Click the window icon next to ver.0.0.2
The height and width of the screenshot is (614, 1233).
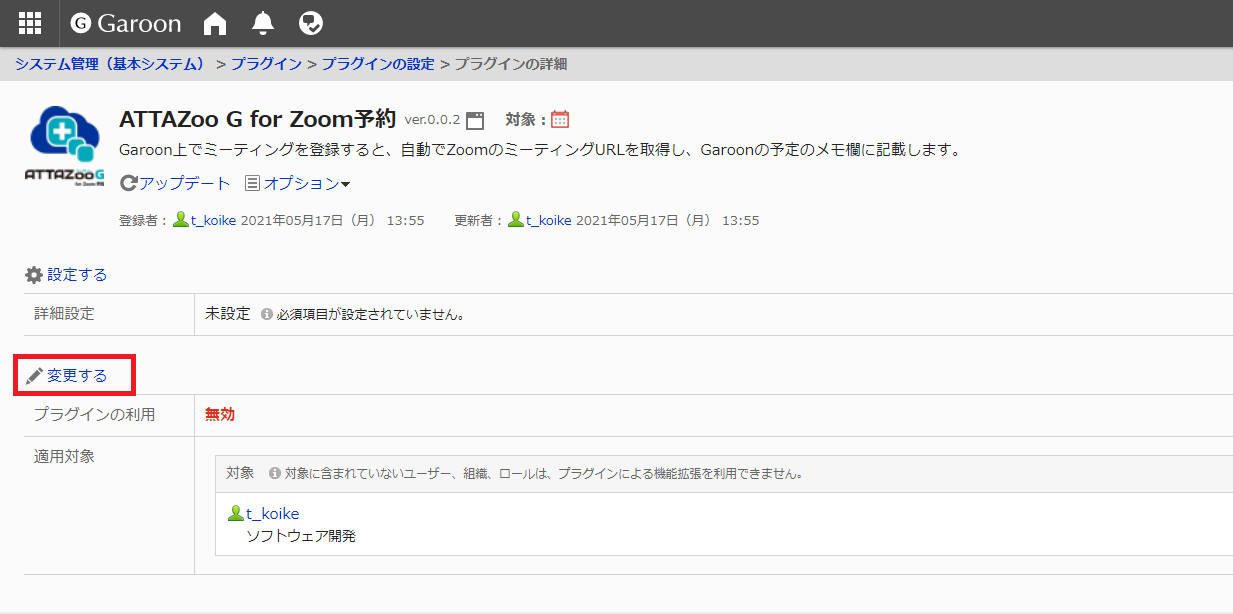pyautogui.click(x=475, y=120)
